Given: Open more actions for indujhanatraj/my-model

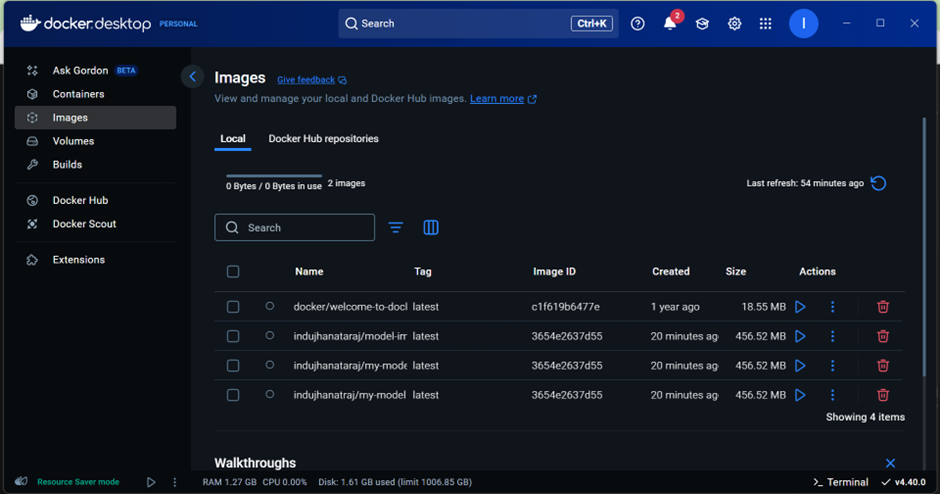Looking at the screenshot, I should 832,395.
